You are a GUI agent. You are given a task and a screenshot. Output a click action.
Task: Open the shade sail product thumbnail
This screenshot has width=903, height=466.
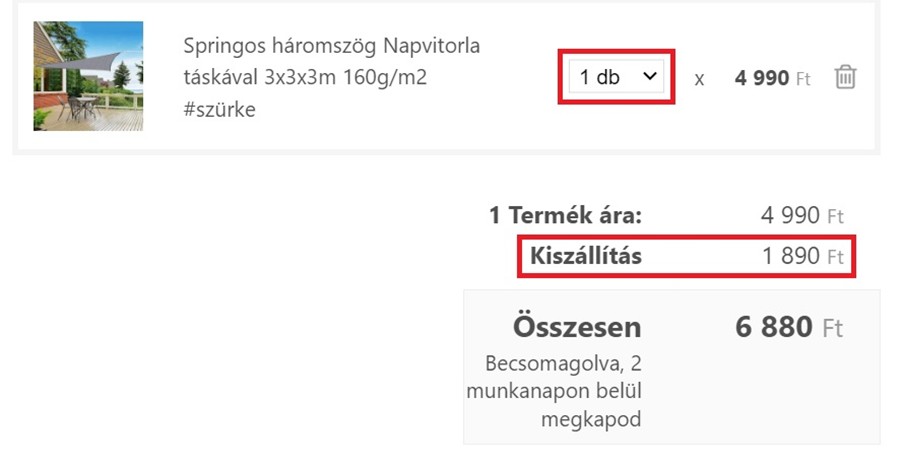88,76
